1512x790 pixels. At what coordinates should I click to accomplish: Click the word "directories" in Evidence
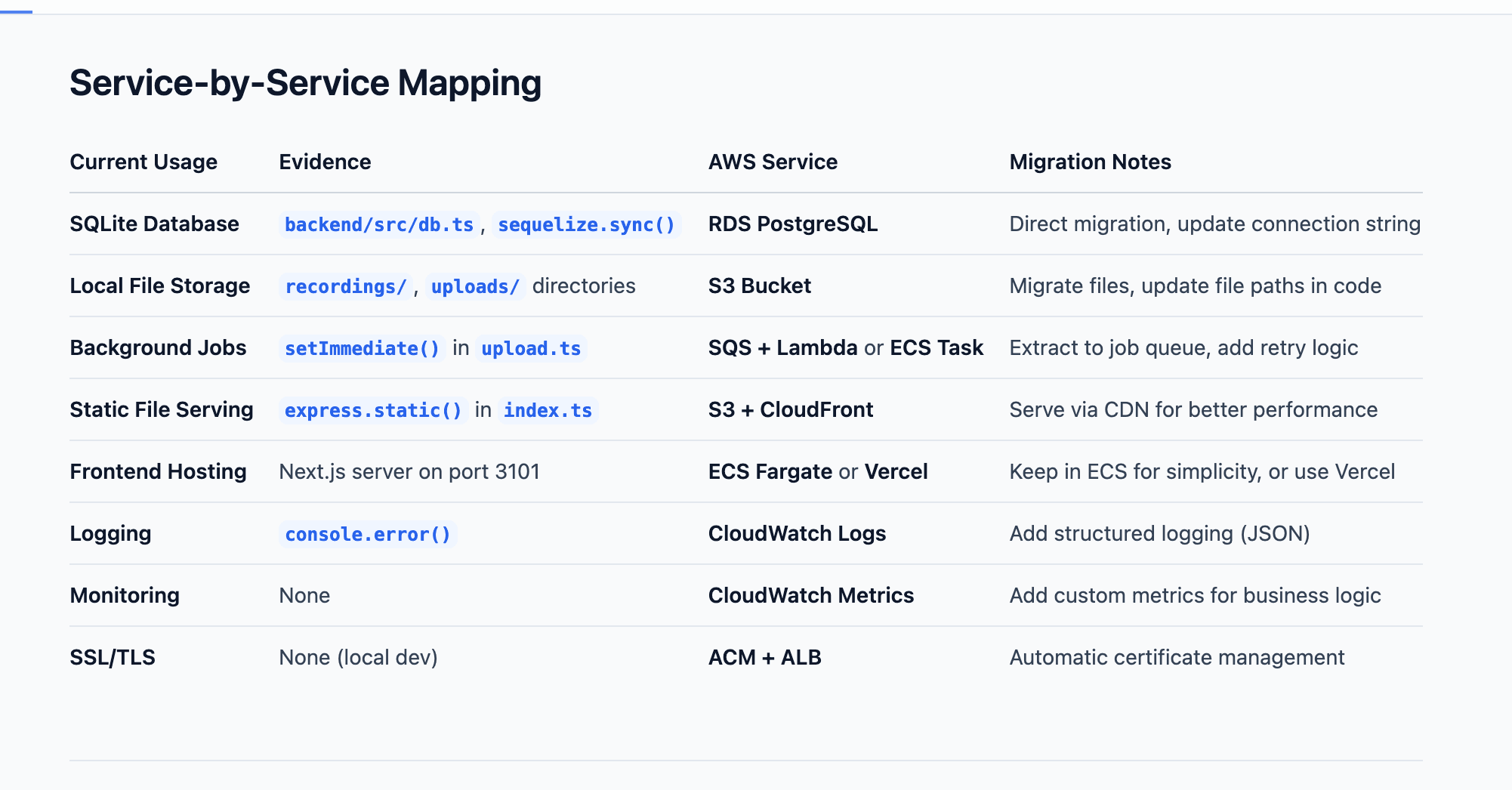[x=584, y=285]
